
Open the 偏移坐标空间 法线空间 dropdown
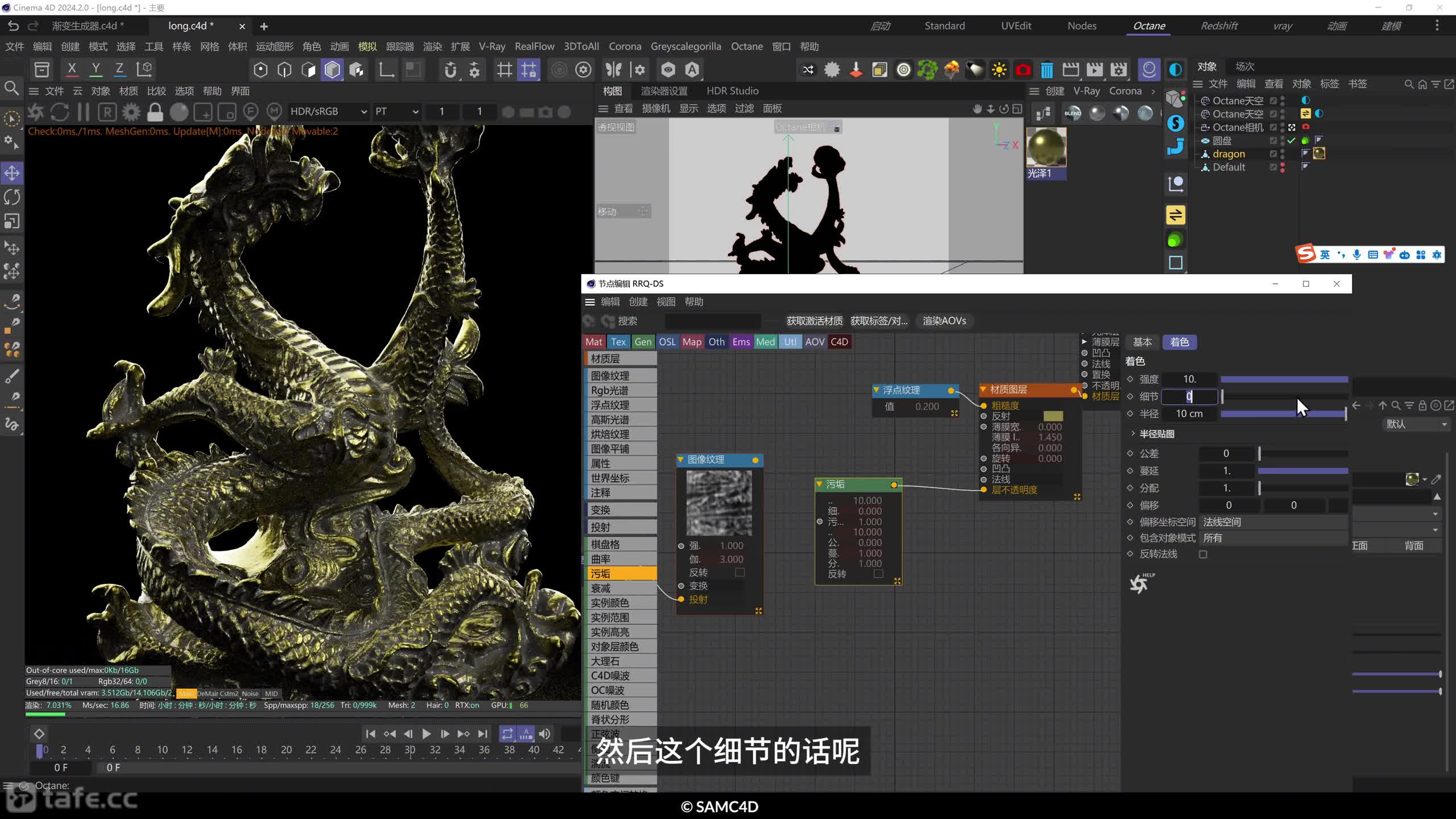1273,522
